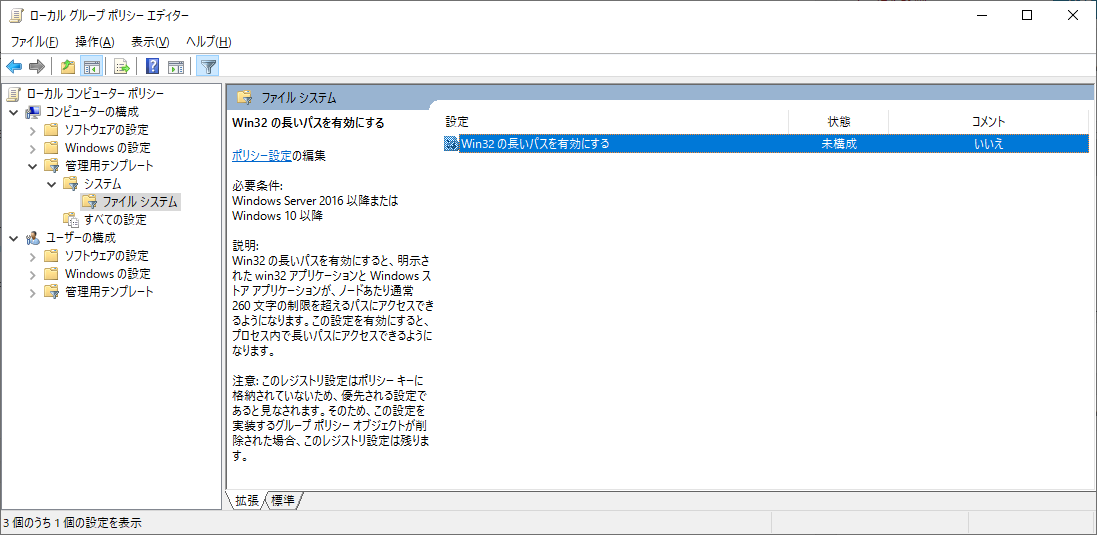The width and height of the screenshot is (1097, 535).
Task: Go up one level with folder icon
Action: [x=67, y=67]
